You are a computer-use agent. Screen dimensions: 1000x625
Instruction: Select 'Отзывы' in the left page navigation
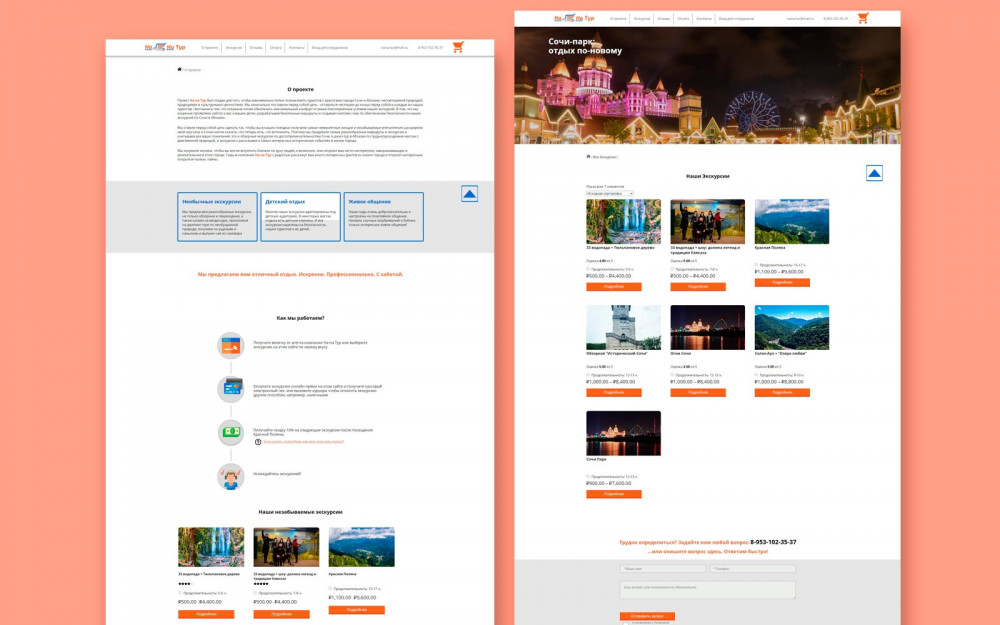(256, 47)
